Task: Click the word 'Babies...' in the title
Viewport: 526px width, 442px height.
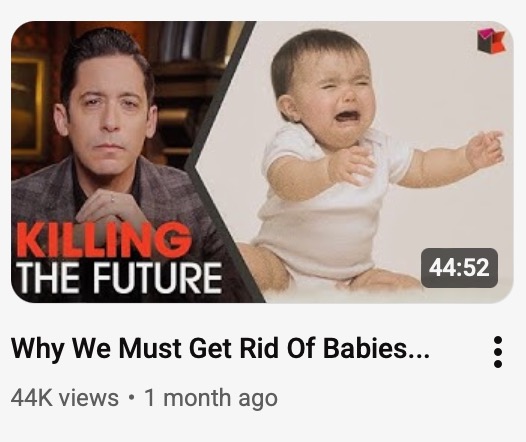Action: pos(376,347)
